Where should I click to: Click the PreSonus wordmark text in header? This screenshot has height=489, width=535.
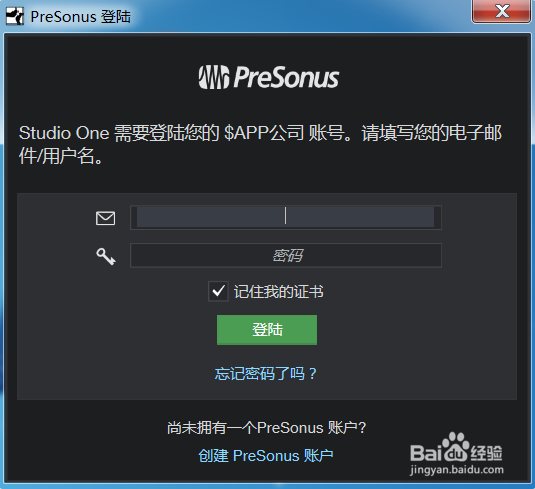pos(286,78)
